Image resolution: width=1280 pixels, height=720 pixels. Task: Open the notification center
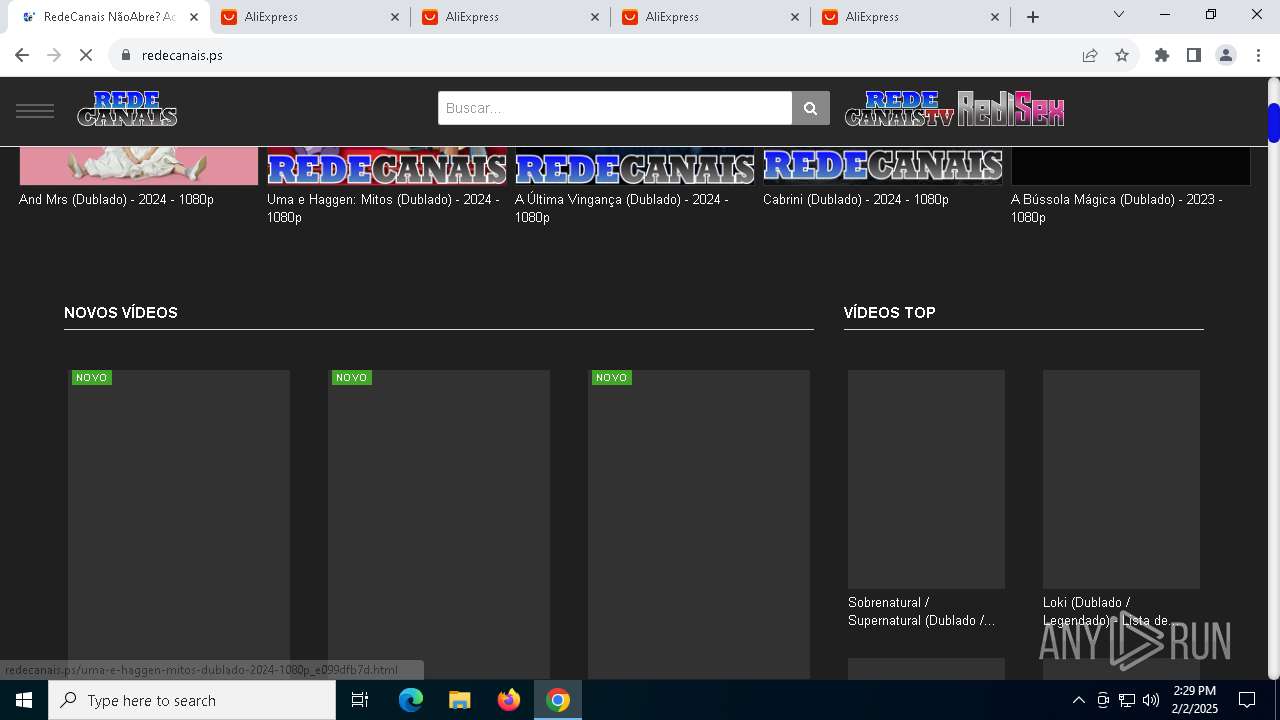pos(1247,700)
